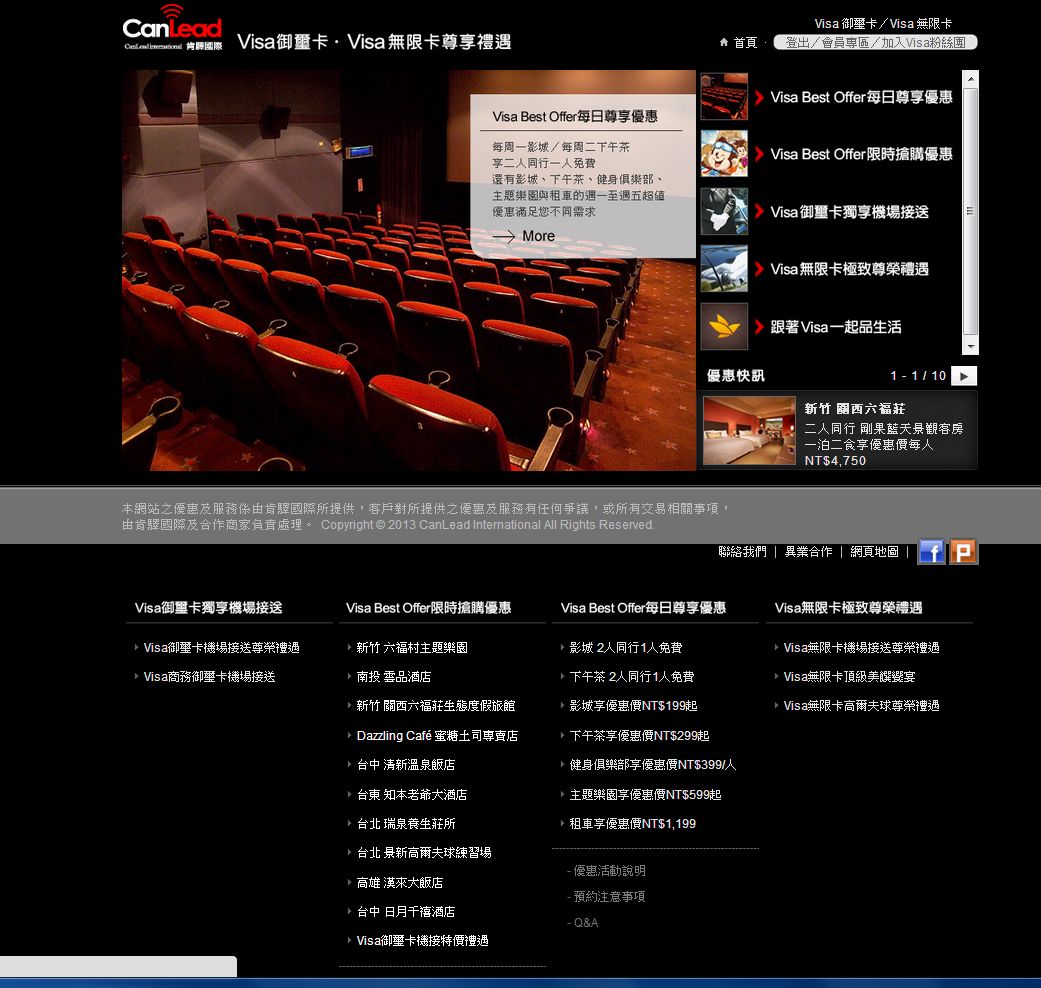Open the chauffeur thumbnail for 機場接送
This screenshot has width=1041, height=988.
724,212
